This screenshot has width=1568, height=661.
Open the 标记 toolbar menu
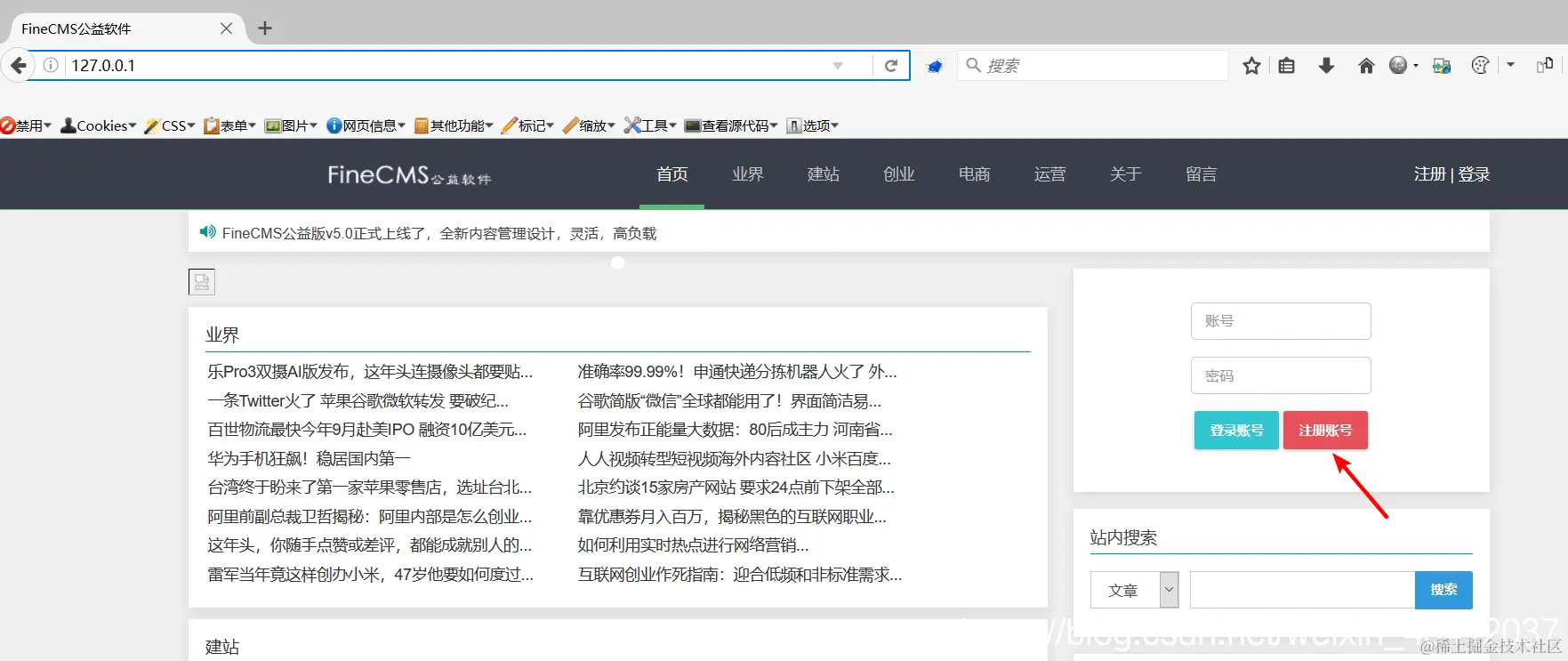point(528,125)
